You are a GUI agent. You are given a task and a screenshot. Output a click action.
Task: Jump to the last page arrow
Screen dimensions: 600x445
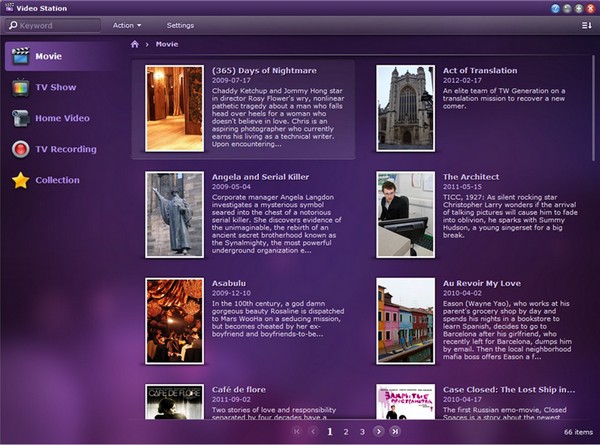click(x=395, y=432)
